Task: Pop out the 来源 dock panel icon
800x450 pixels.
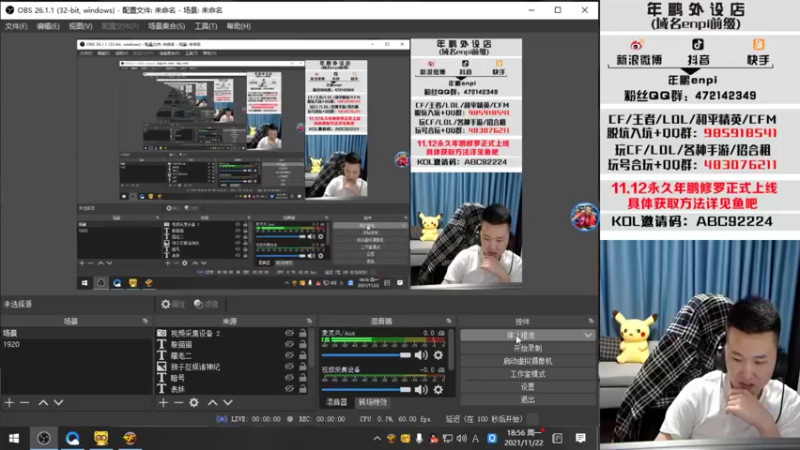Action: (309, 321)
